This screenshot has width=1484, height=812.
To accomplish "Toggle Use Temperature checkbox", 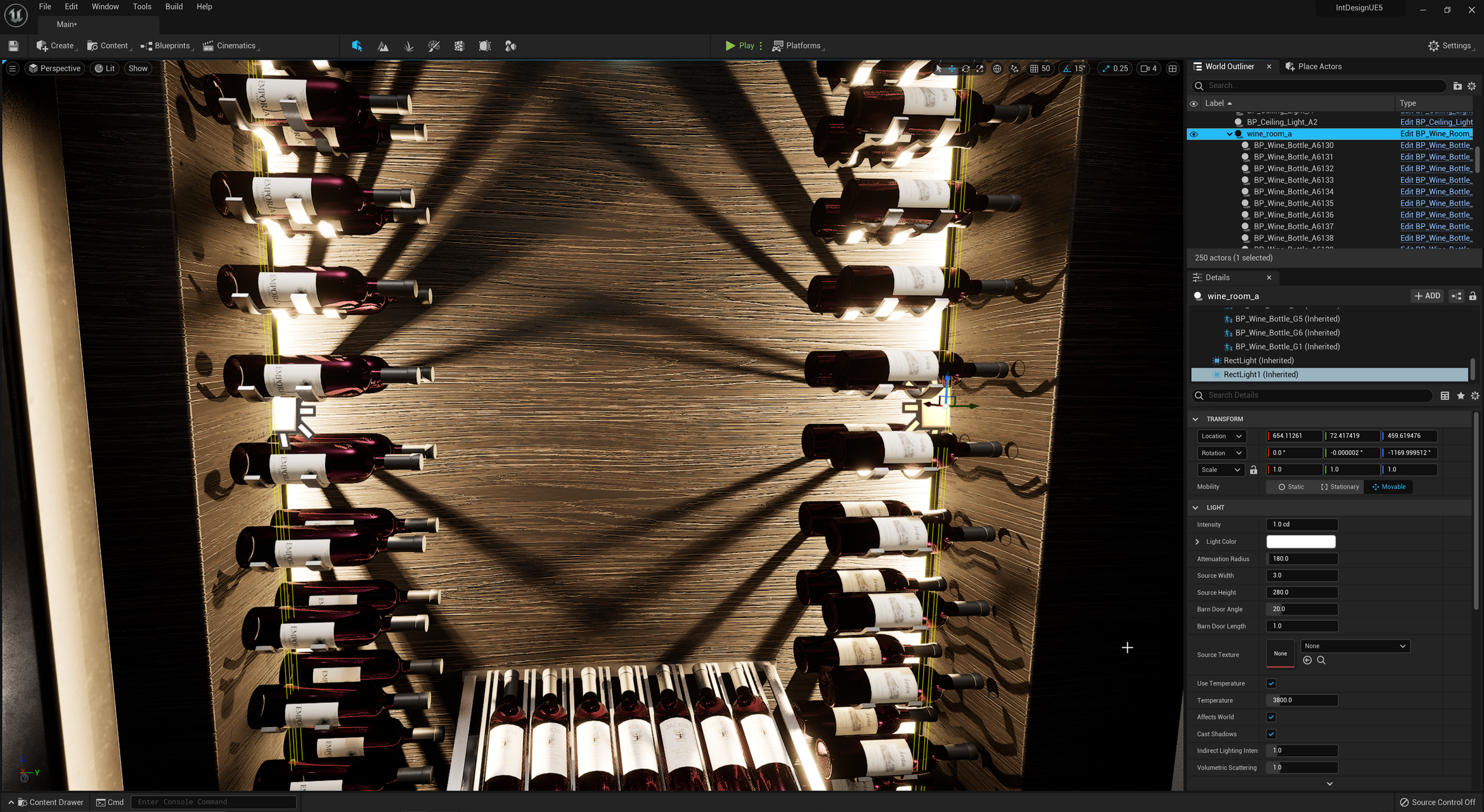I will [x=1270, y=683].
